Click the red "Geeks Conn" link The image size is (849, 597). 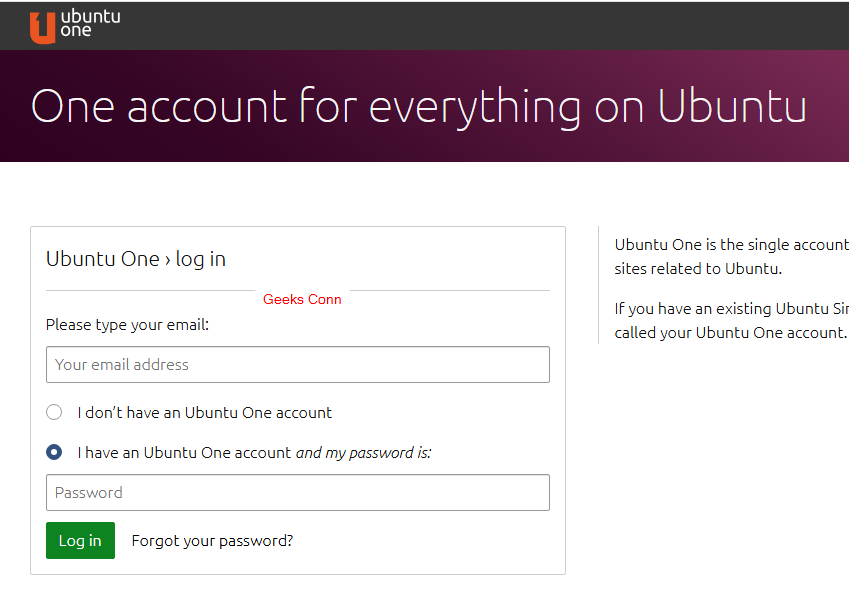pos(302,299)
